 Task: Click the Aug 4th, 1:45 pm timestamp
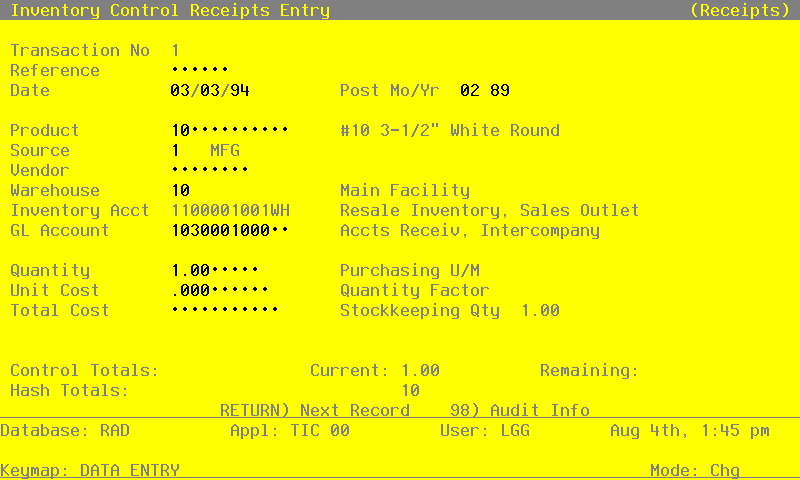[x=690, y=430]
